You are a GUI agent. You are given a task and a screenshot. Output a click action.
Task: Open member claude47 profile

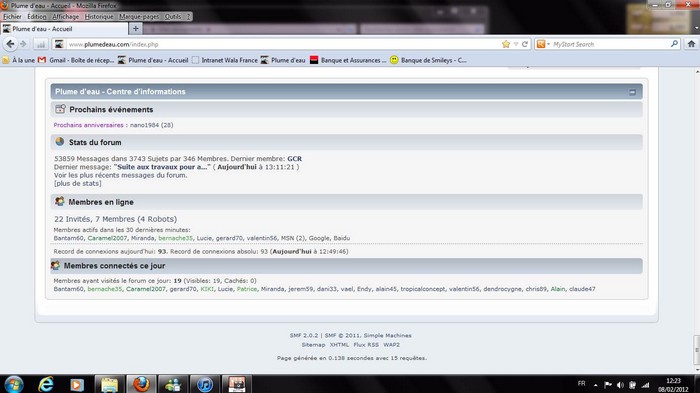[582, 289]
